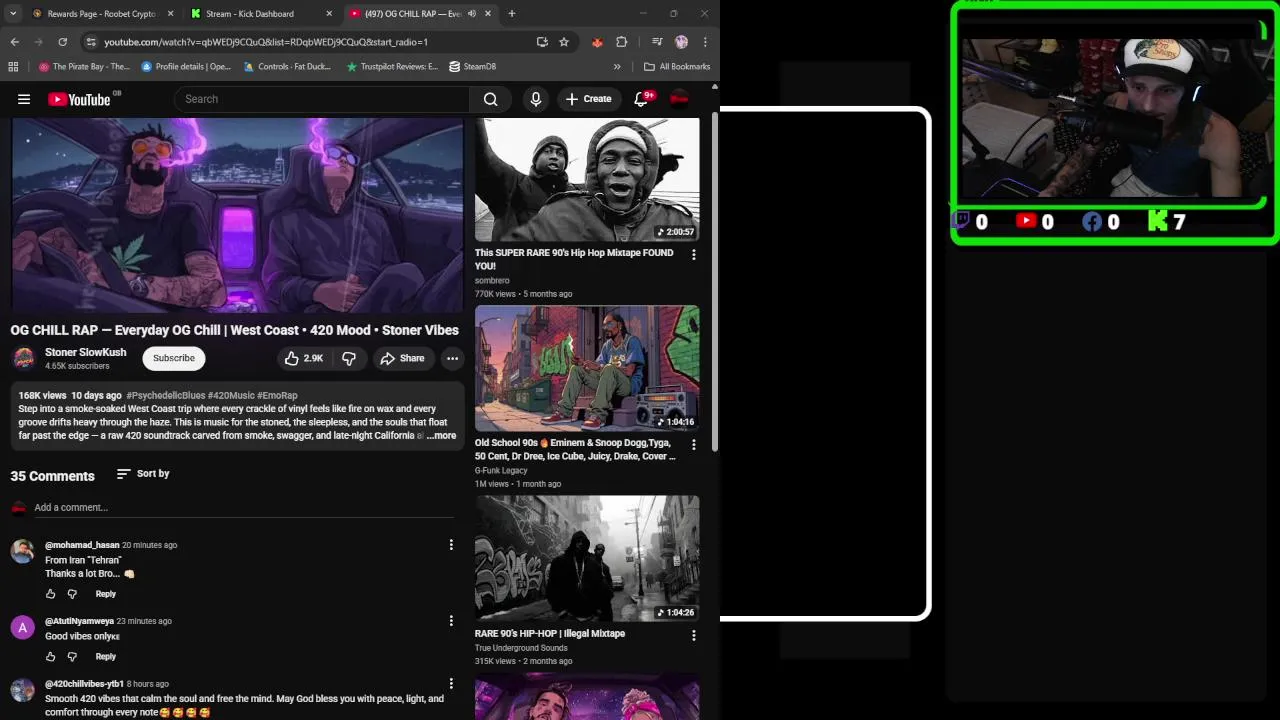Subscribe to Stoner SlowKush channel

pyautogui.click(x=174, y=358)
